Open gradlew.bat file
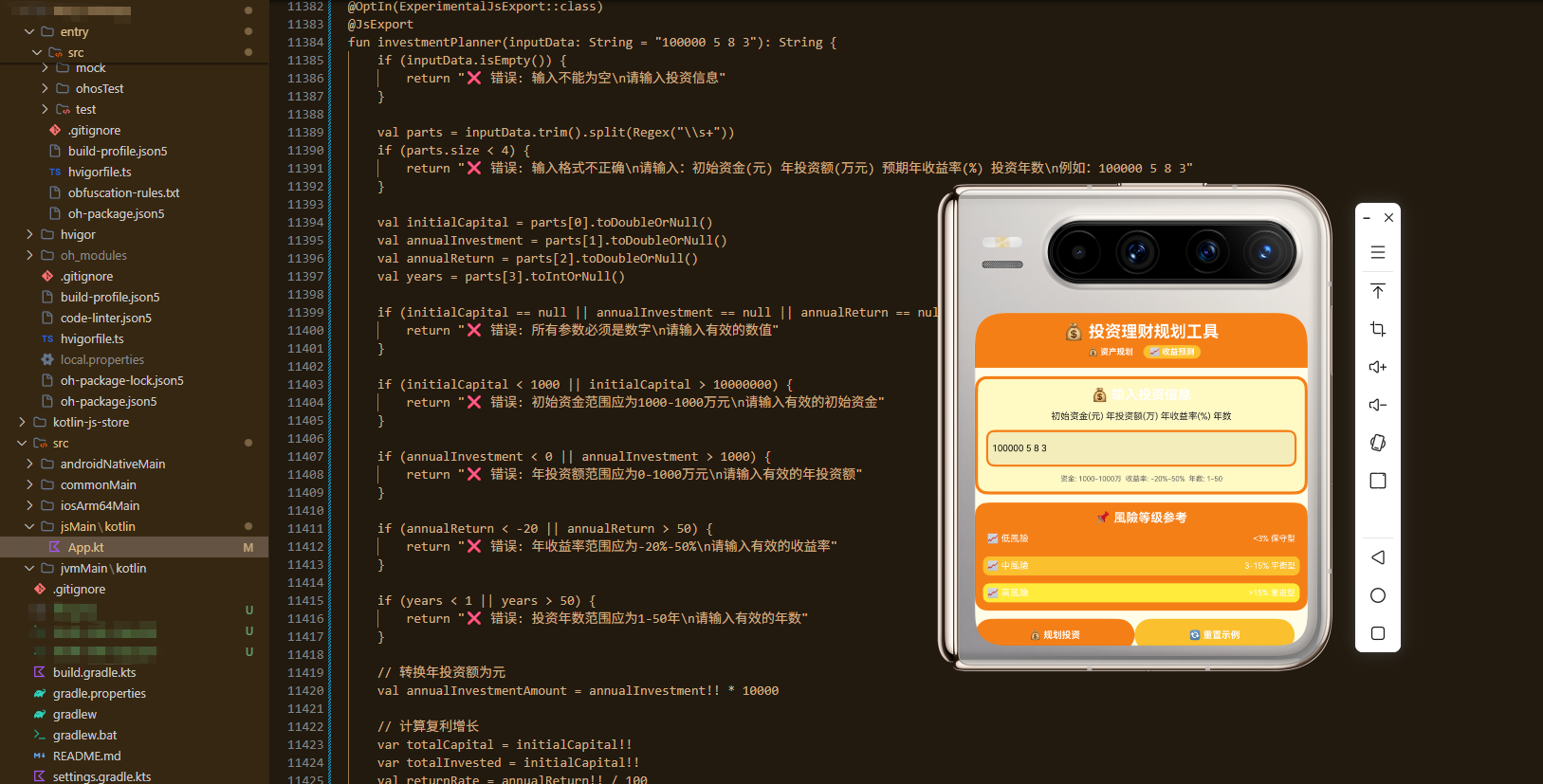 (85, 735)
